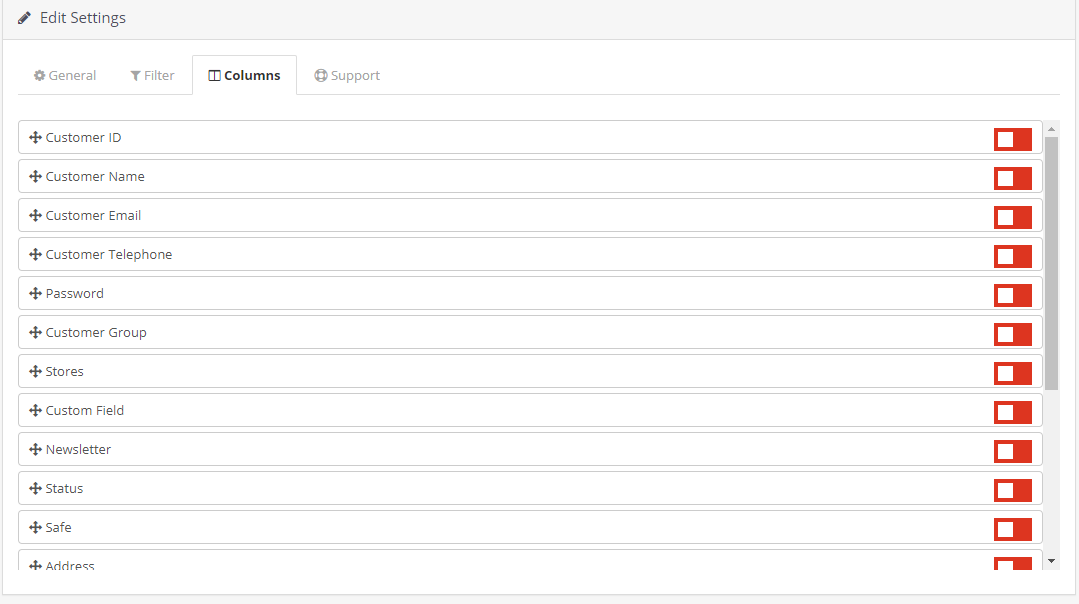The image size is (1079, 604).
Task: Toggle the Customer Email column switch
Action: click(x=1013, y=217)
